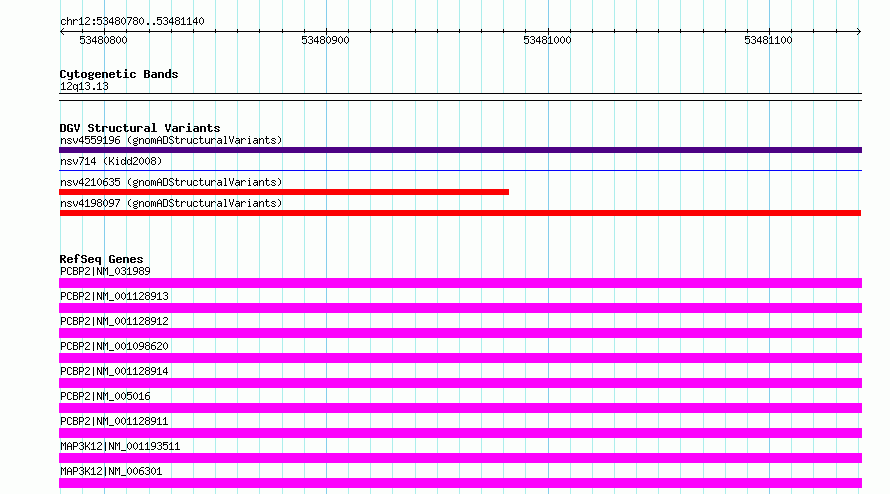Open the nsv4559196 variant label
The height and width of the screenshot is (494, 890).
(171, 140)
